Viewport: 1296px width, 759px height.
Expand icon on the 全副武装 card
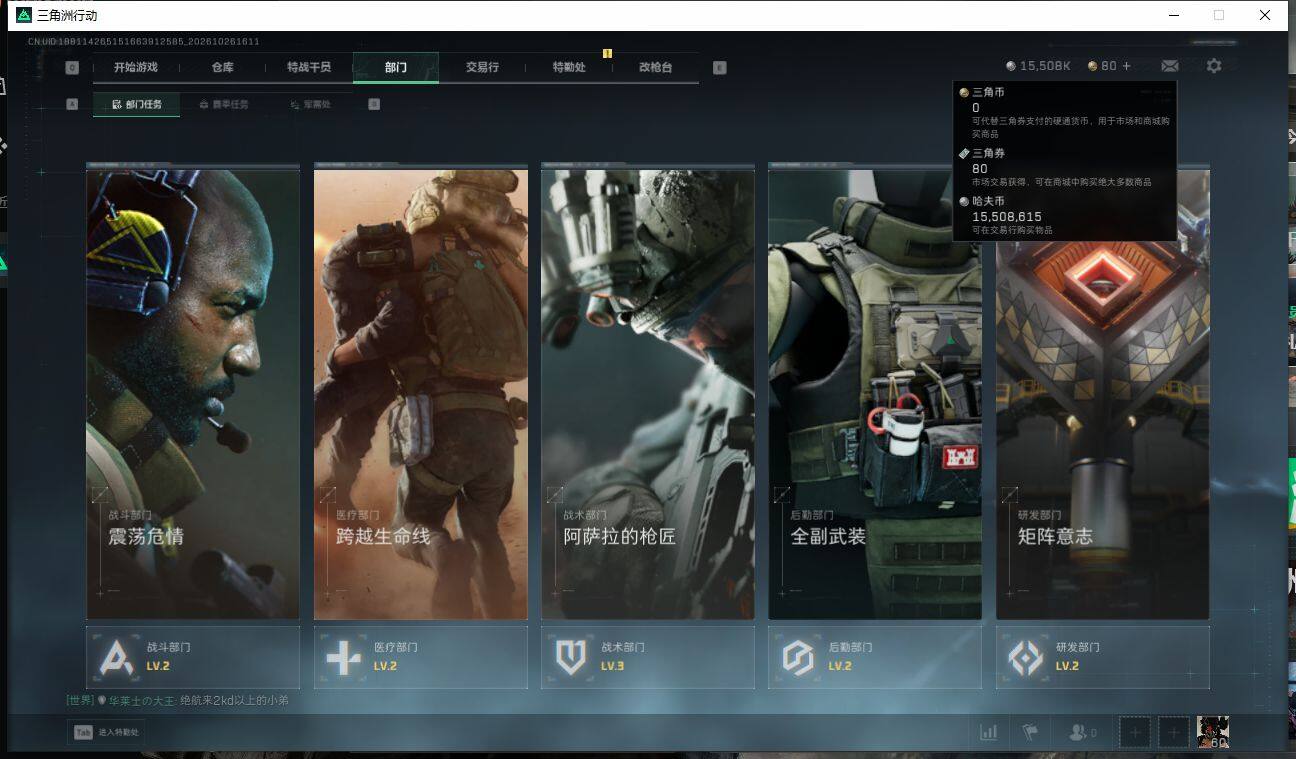[781, 494]
